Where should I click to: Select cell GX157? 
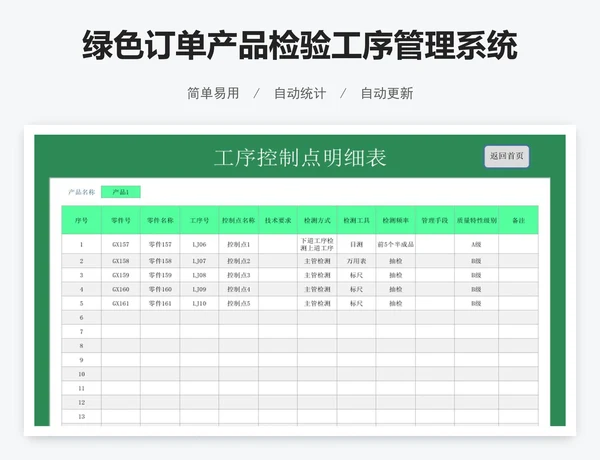(121, 244)
